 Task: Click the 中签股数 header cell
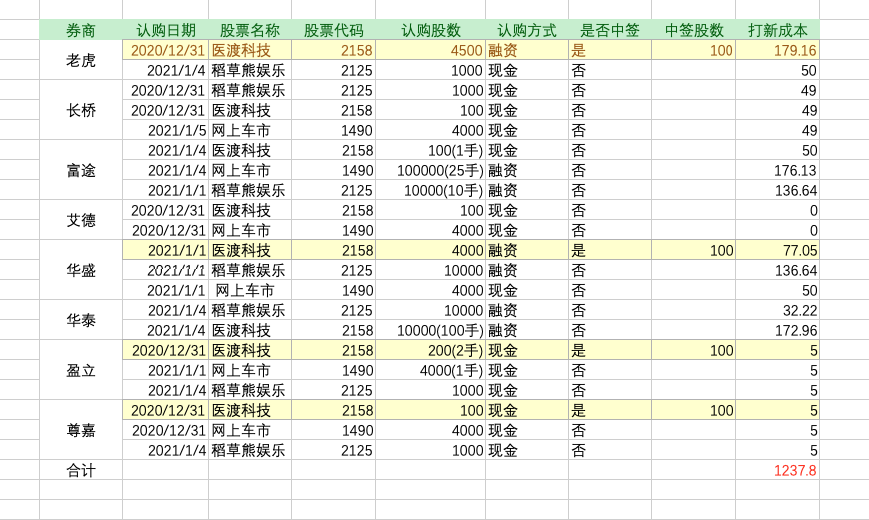click(693, 30)
